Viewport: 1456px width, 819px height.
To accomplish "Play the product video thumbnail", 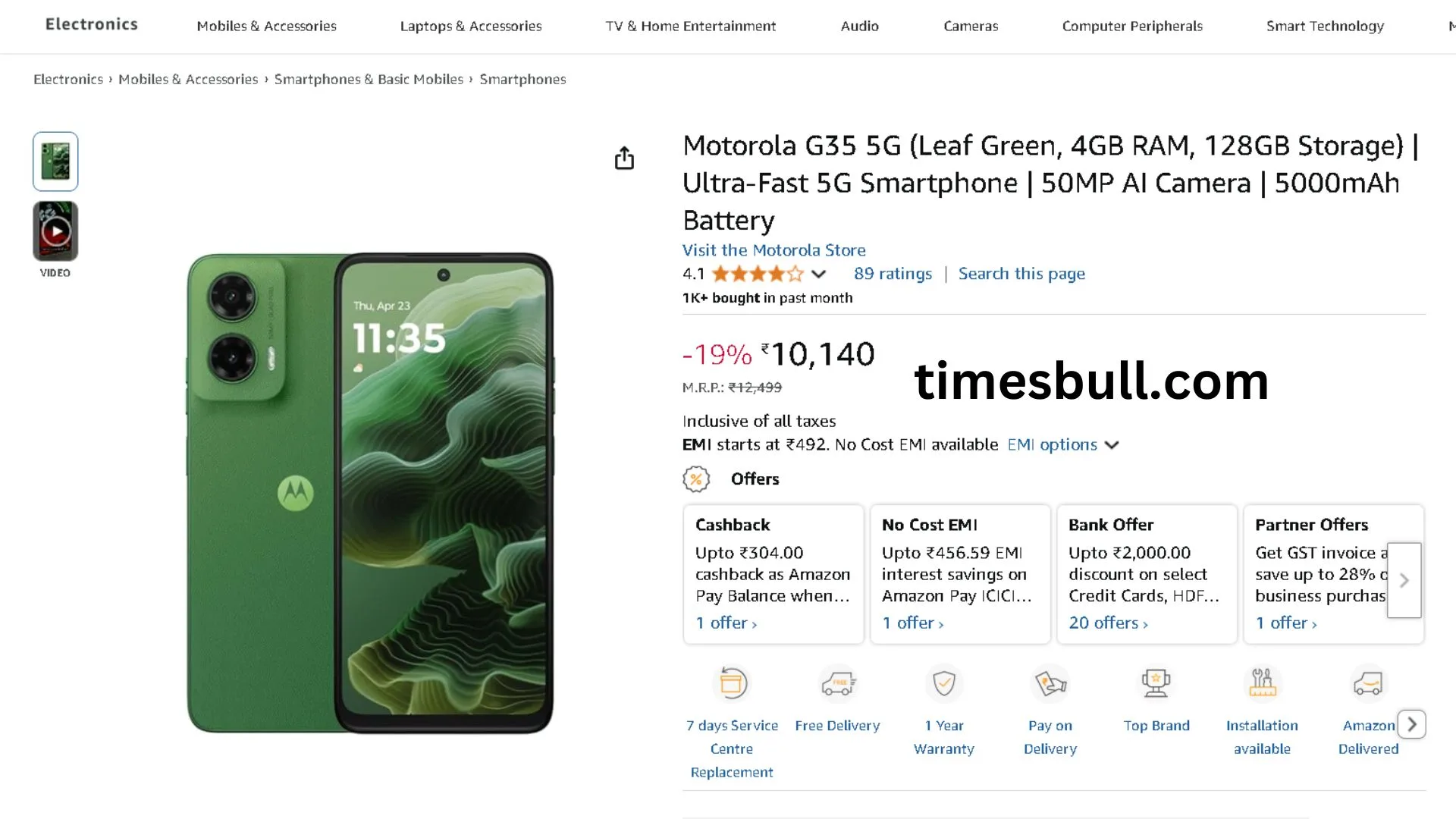I will (x=55, y=231).
